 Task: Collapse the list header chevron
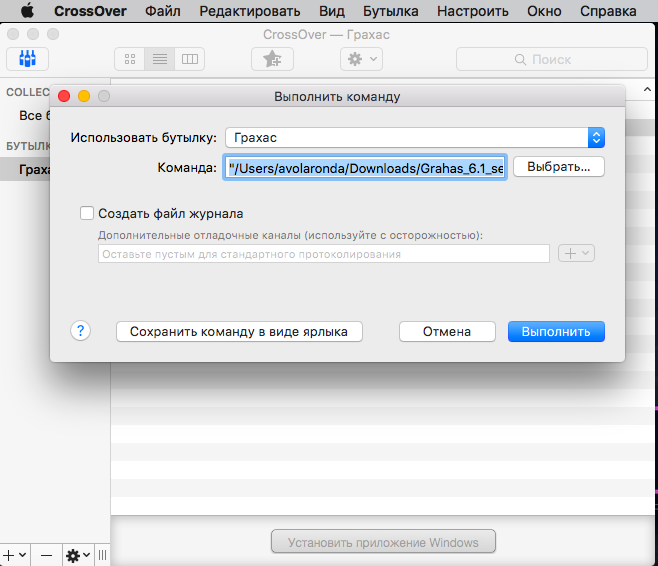[647, 89]
